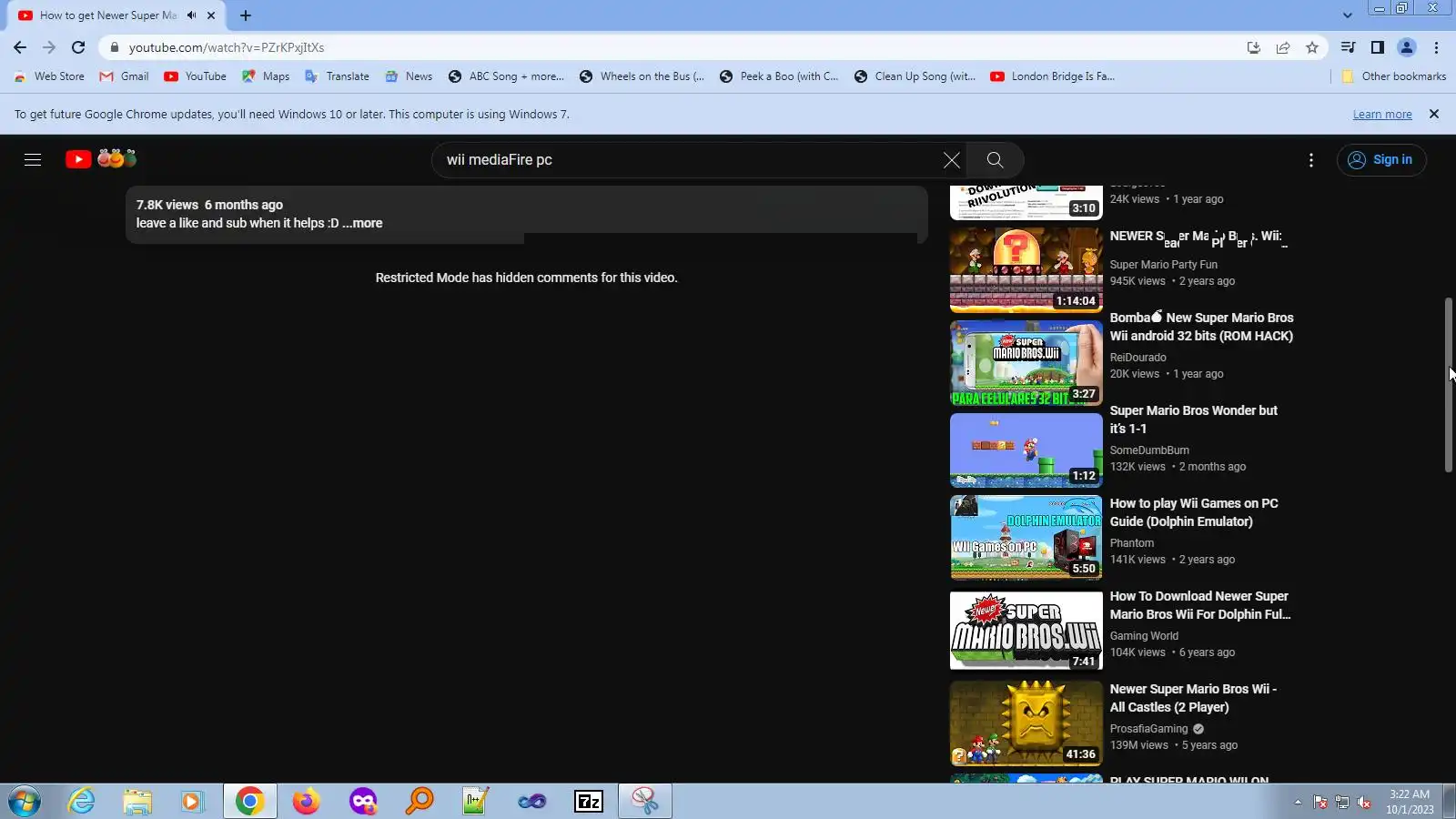Navigate back in Chrome
1456x819 pixels.
tap(20, 47)
